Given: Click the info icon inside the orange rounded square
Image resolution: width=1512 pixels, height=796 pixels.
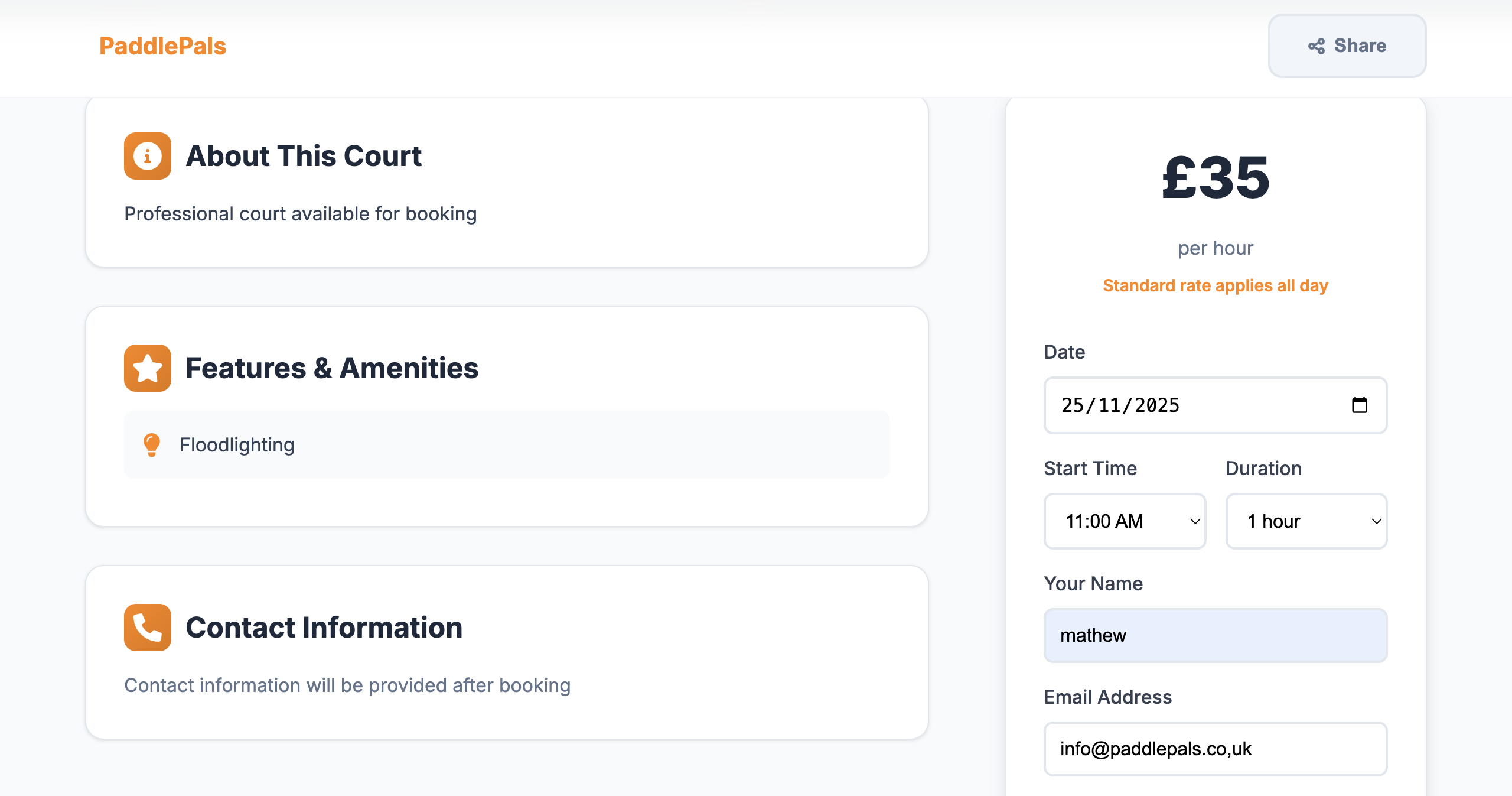Looking at the screenshot, I should pyautogui.click(x=147, y=155).
